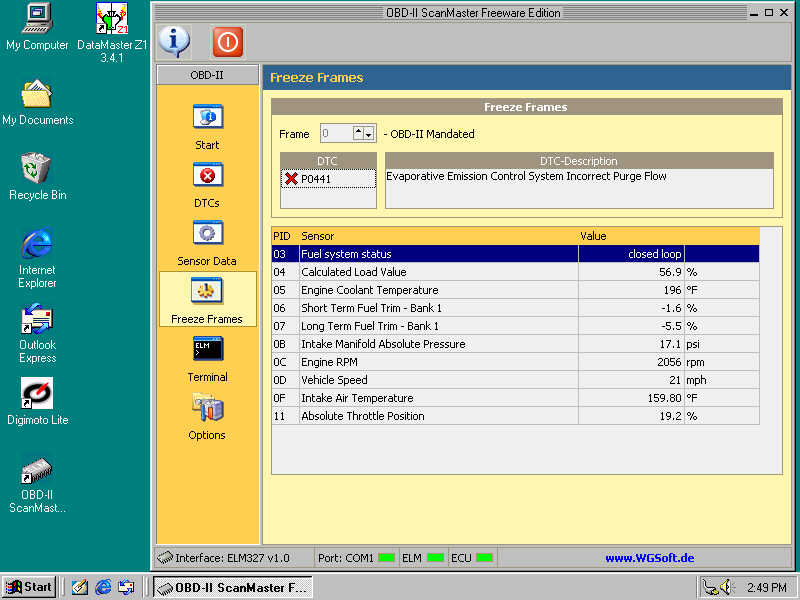Image resolution: width=800 pixels, height=600 pixels.
Task: Increase the Frame number with up arrow
Action: click(358, 131)
